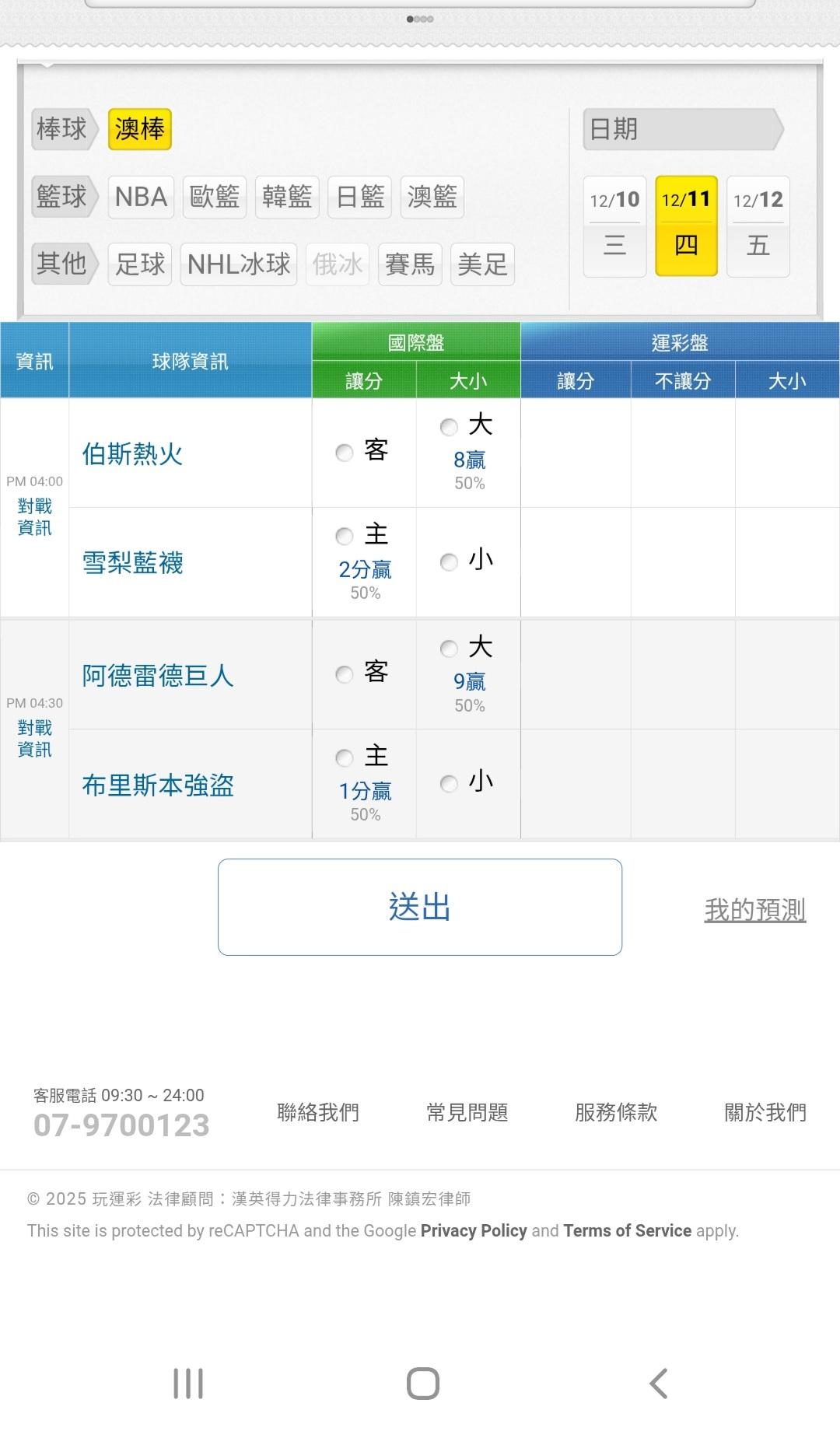Image resolution: width=840 pixels, height=1431 pixels.
Task: Open Android recent apps icon
Action: pyautogui.click(x=188, y=1384)
